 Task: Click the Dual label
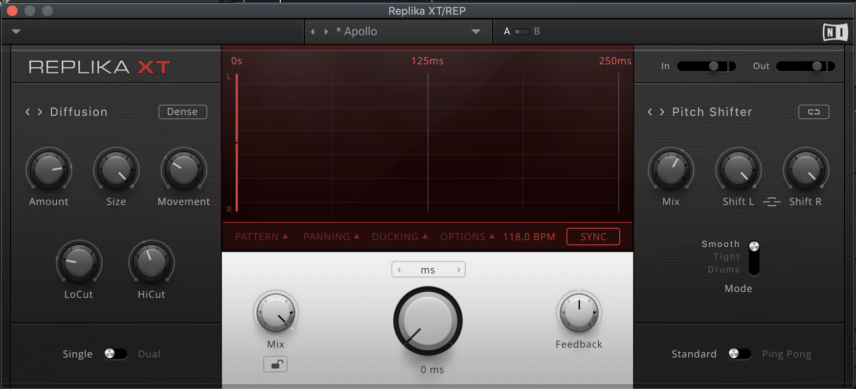pyautogui.click(x=149, y=354)
